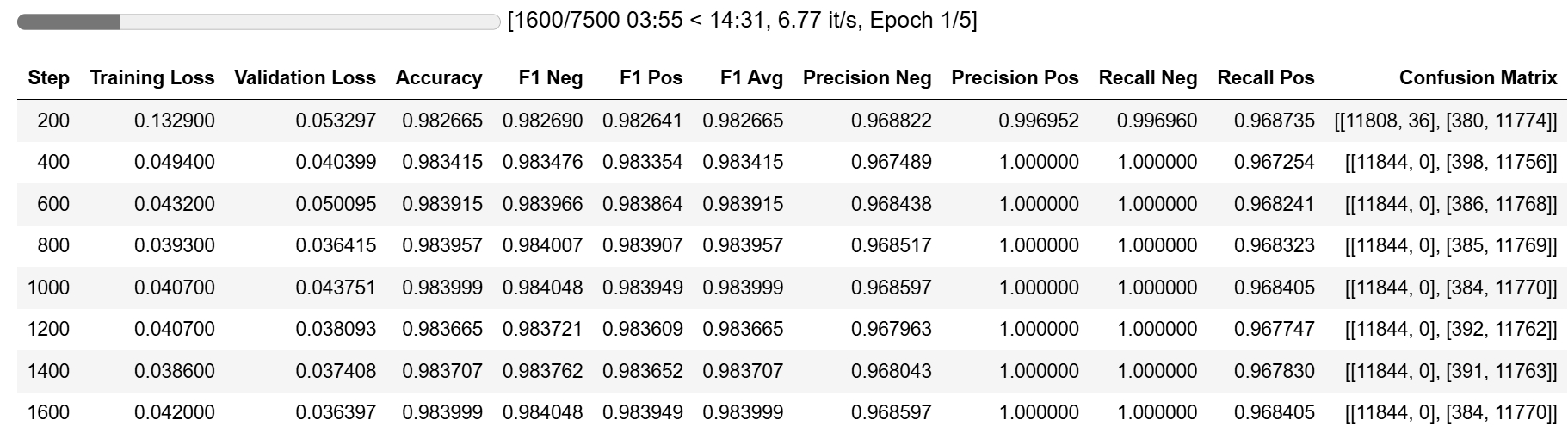
Task: Click the Precision Pos column header
Action: [x=1015, y=78]
